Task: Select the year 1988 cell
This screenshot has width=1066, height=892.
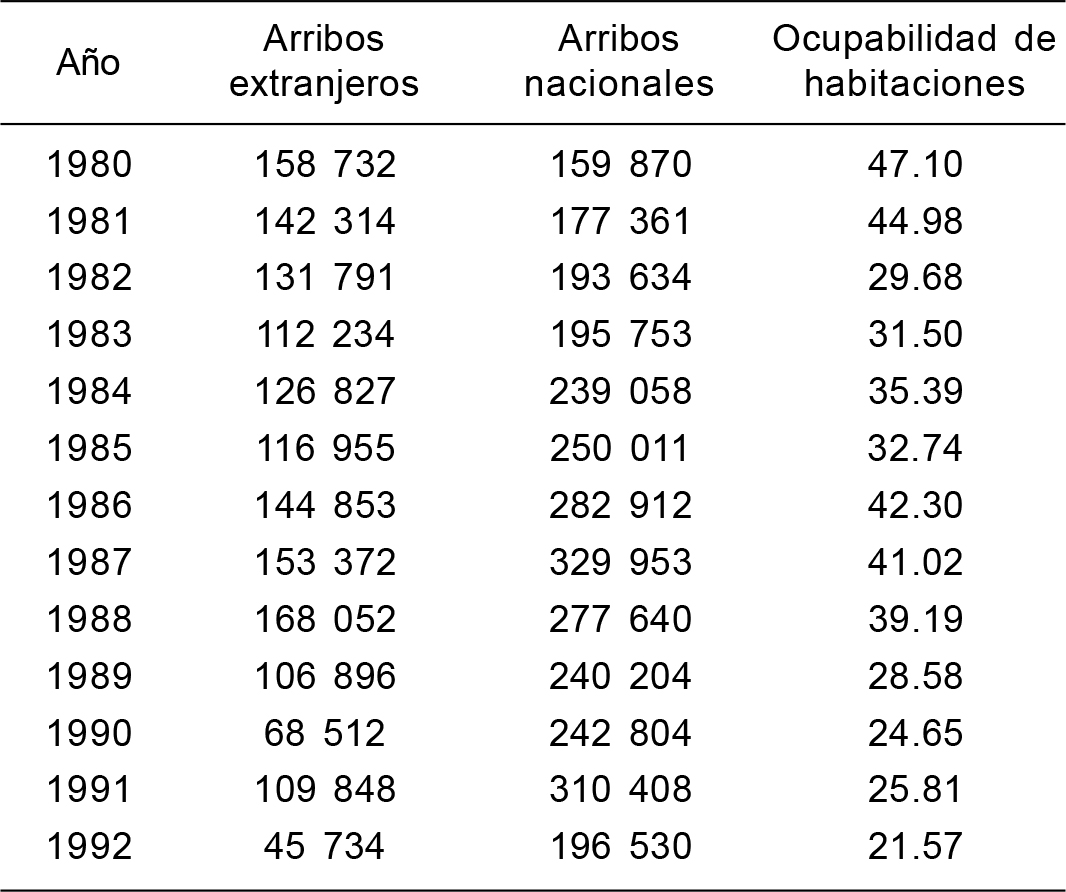Action: tap(89, 620)
